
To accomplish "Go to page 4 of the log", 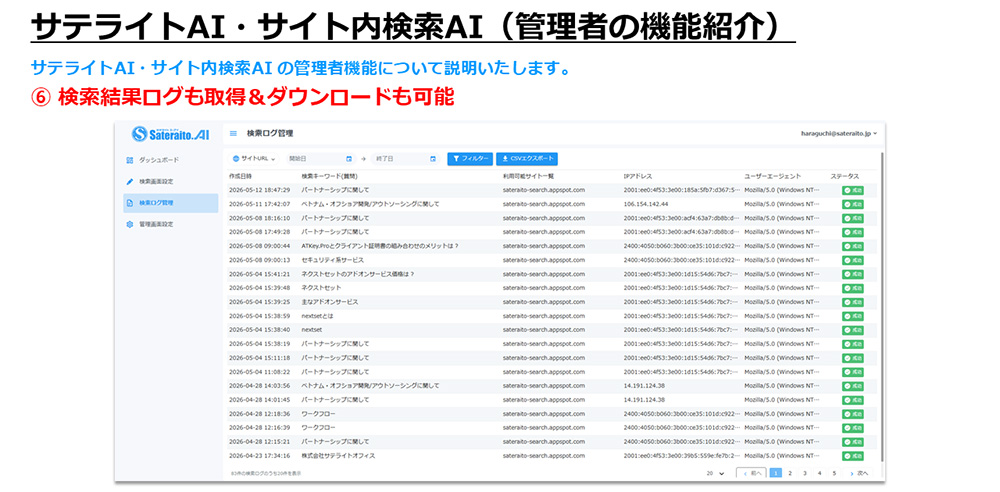I will (x=820, y=473).
